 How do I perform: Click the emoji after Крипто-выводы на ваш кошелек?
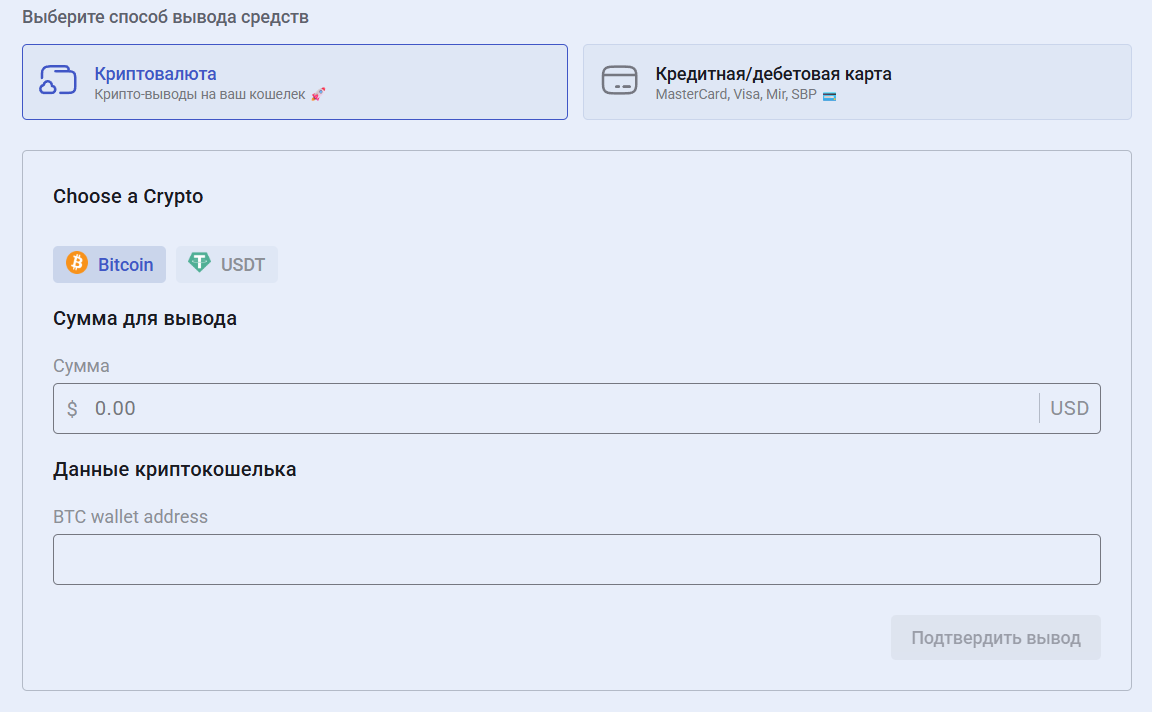coord(319,96)
